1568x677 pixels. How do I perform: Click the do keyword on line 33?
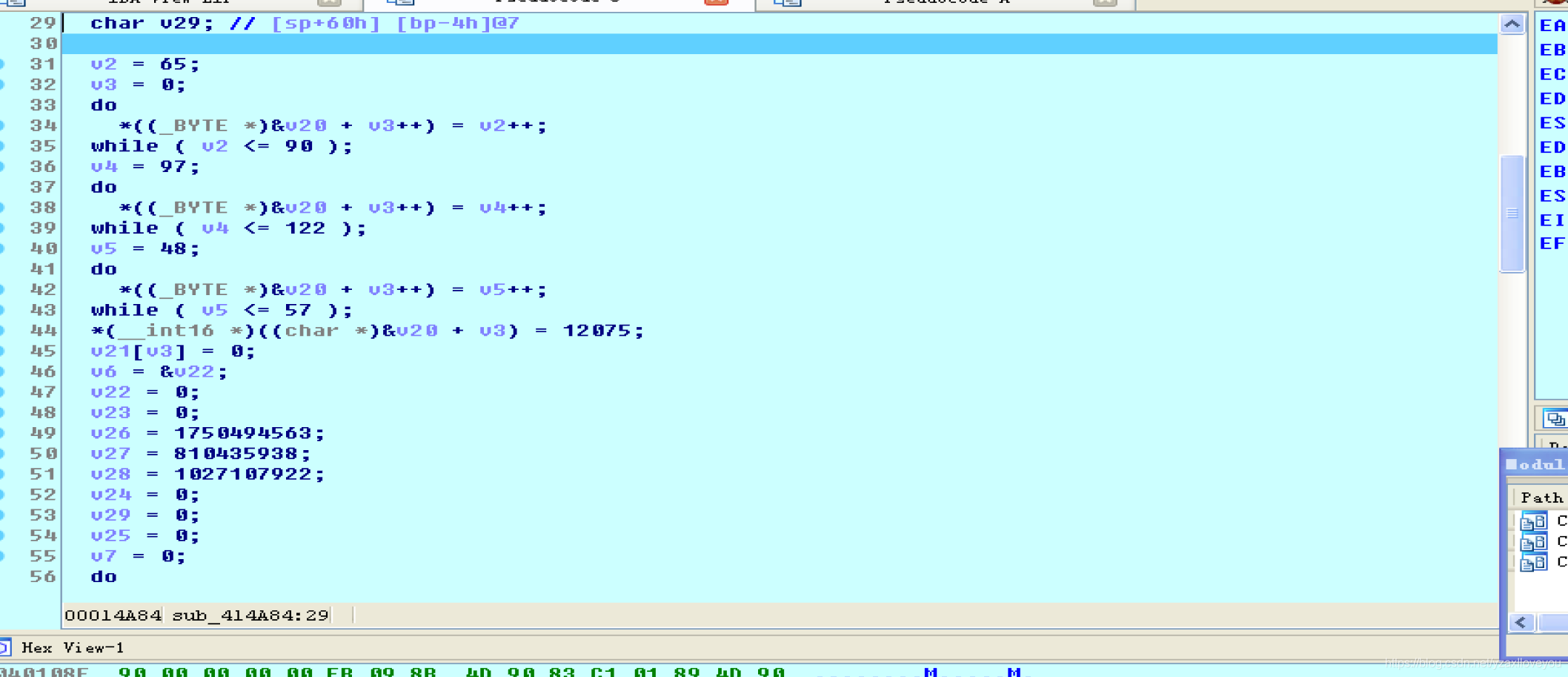coord(104,105)
